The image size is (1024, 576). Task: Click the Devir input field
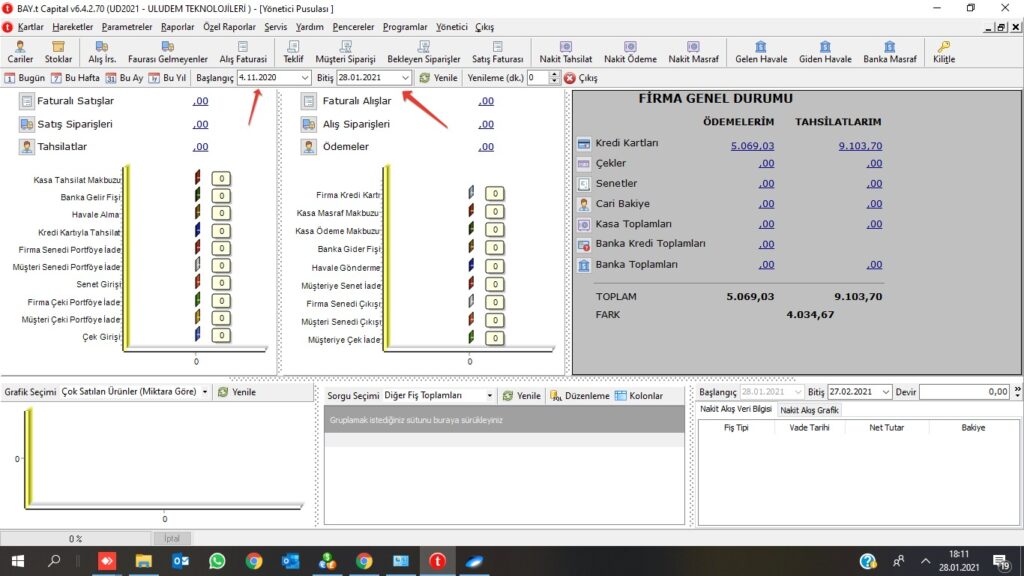964,392
